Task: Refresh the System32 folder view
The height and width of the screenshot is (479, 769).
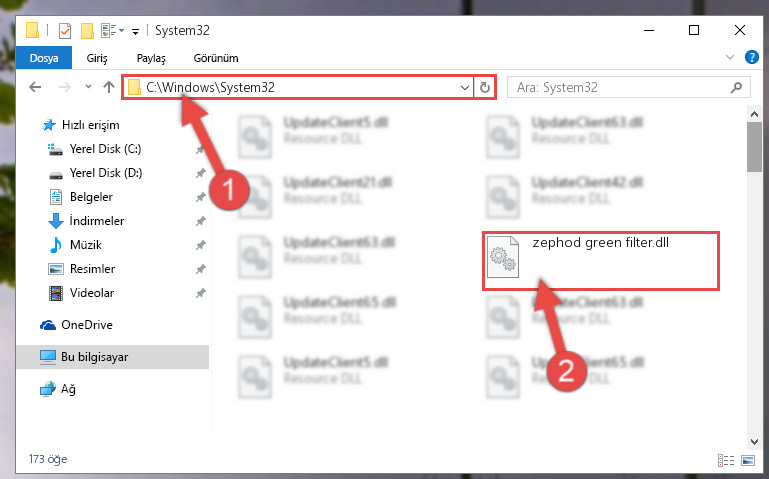Action: tap(485, 87)
